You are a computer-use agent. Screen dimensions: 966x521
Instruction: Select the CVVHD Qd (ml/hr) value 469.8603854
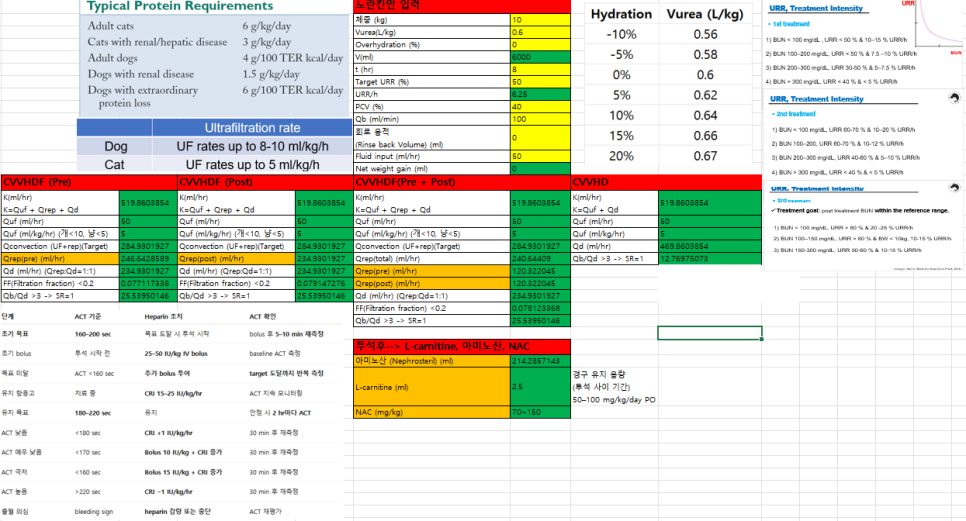[x=709, y=245]
